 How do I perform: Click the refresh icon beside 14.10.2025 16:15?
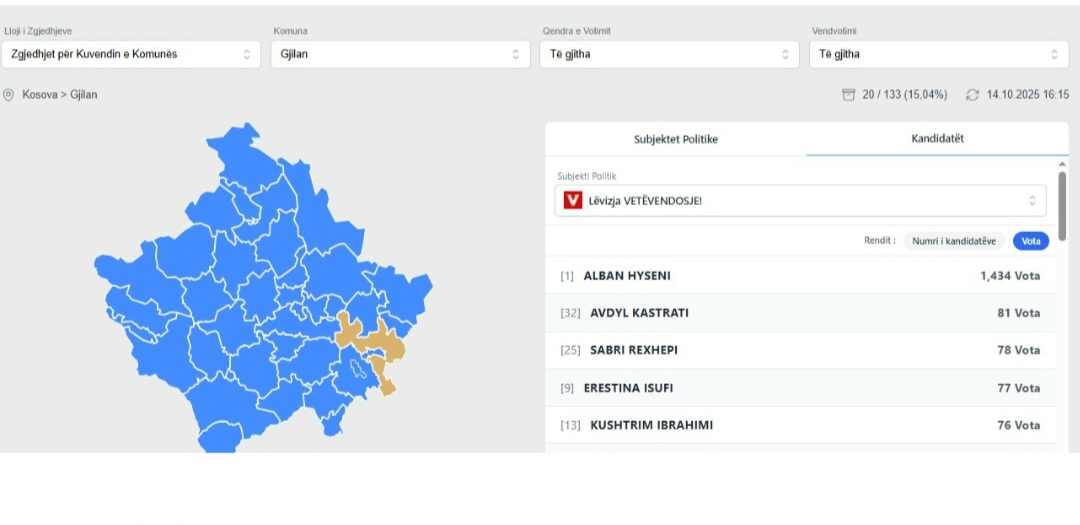(x=972, y=95)
